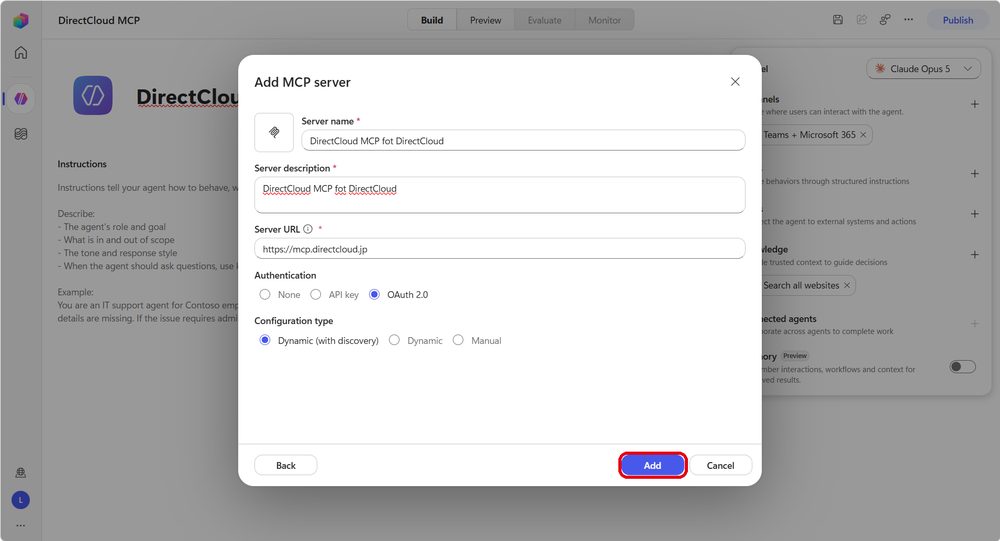Close the Add MCP server dialog
Screen dimensions: 1000x541
tap(735, 82)
